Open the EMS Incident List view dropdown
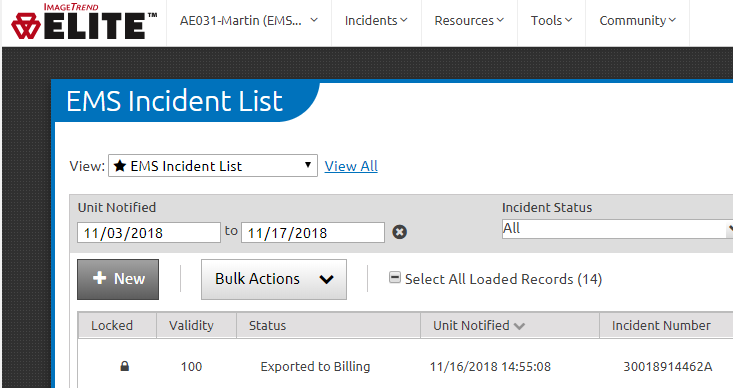This screenshot has width=733, height=388. [x=213, y=166]
